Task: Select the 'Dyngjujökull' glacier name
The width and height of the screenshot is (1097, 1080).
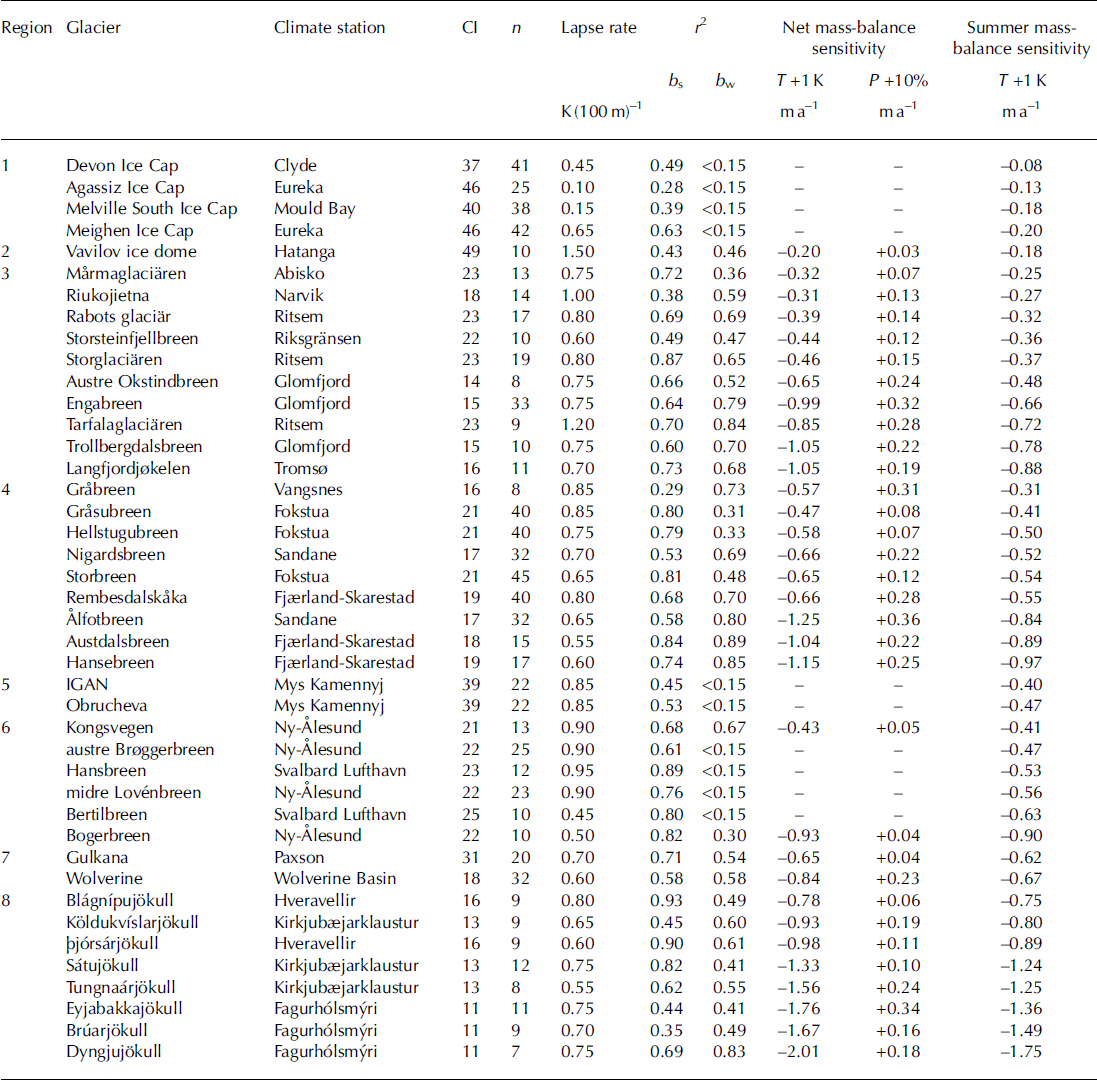Action: [x=114, y=1052]
